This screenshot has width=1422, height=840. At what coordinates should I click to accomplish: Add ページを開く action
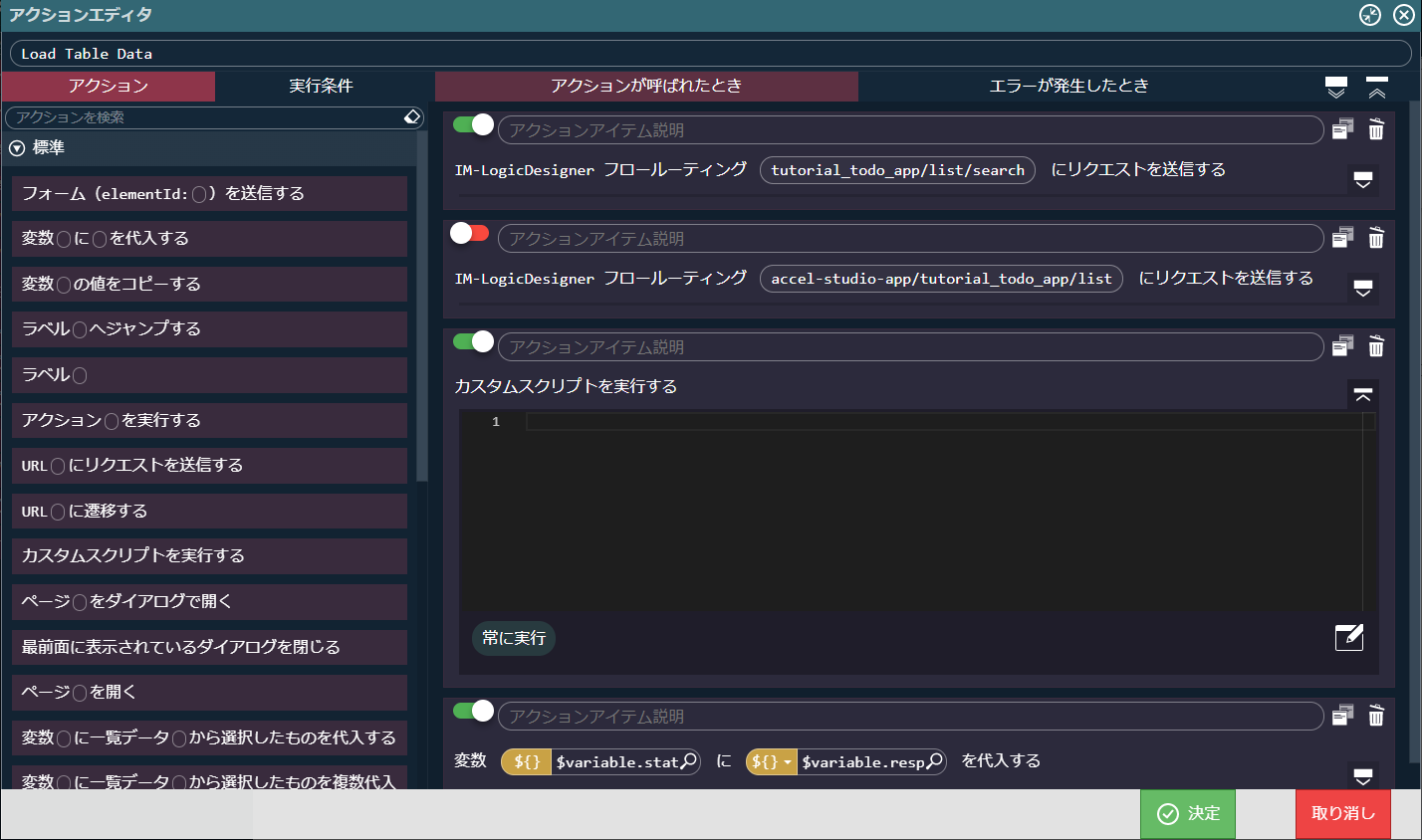209,693
